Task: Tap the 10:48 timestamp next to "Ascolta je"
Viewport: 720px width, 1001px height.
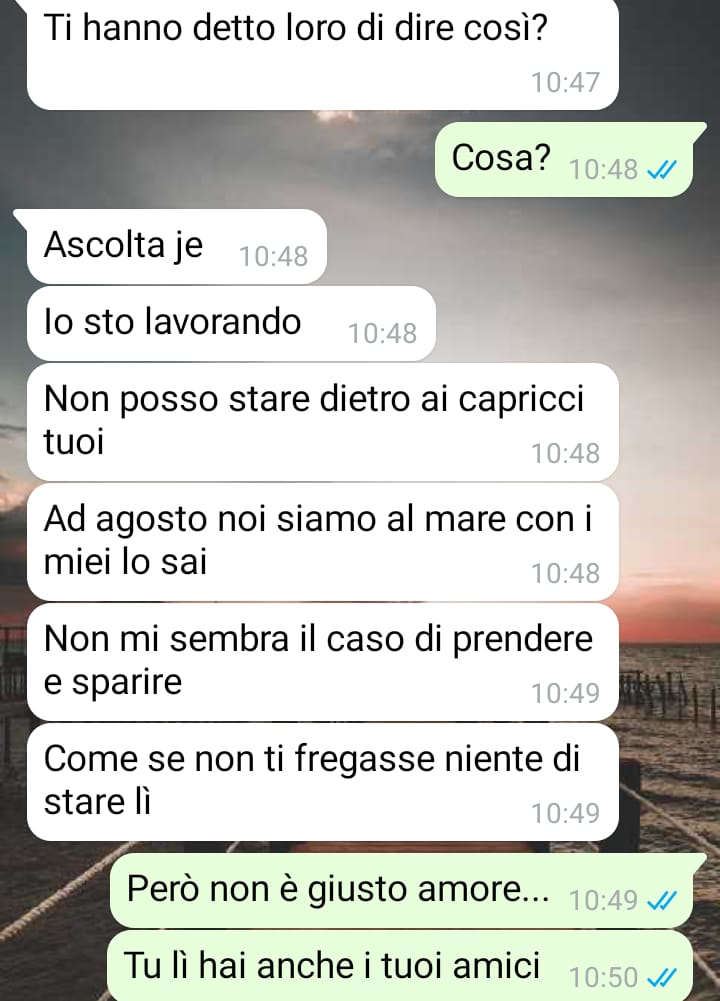Action: point(273,257)
